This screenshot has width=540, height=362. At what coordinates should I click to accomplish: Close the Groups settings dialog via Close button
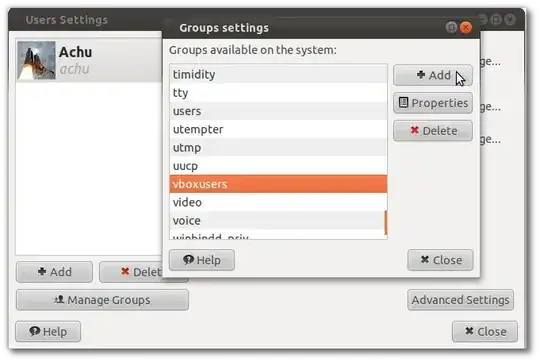pyautogui.click(x=440, y=260)
